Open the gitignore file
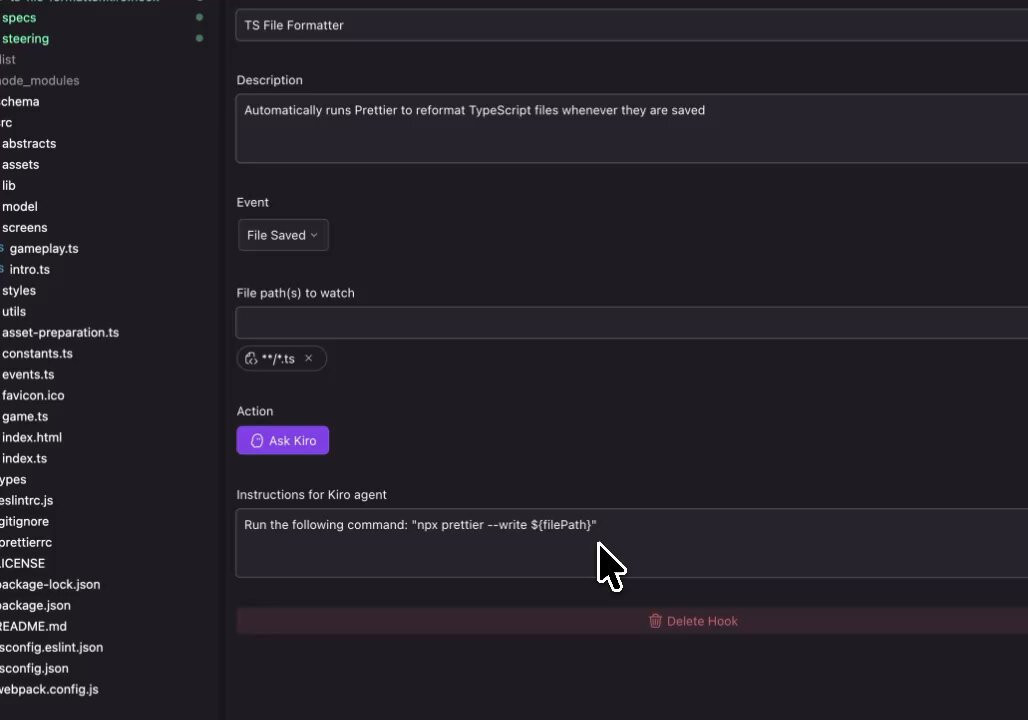This screenshot has width=1028, height=720. (x=24, y=521)
